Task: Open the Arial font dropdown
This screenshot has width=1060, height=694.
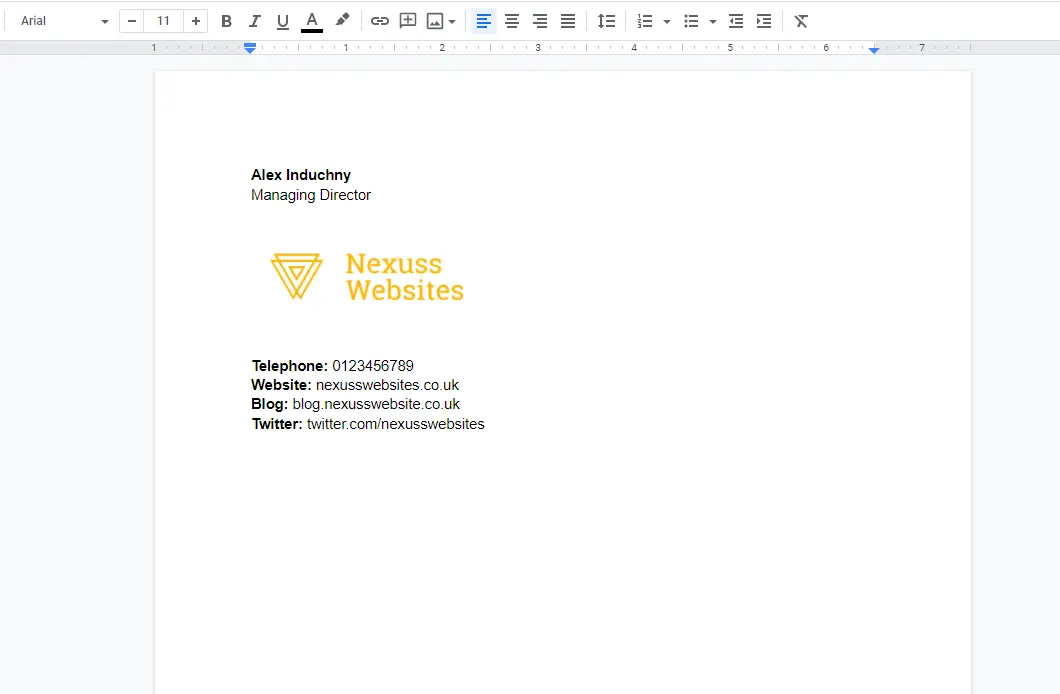Action: click(x=60, y=20)
